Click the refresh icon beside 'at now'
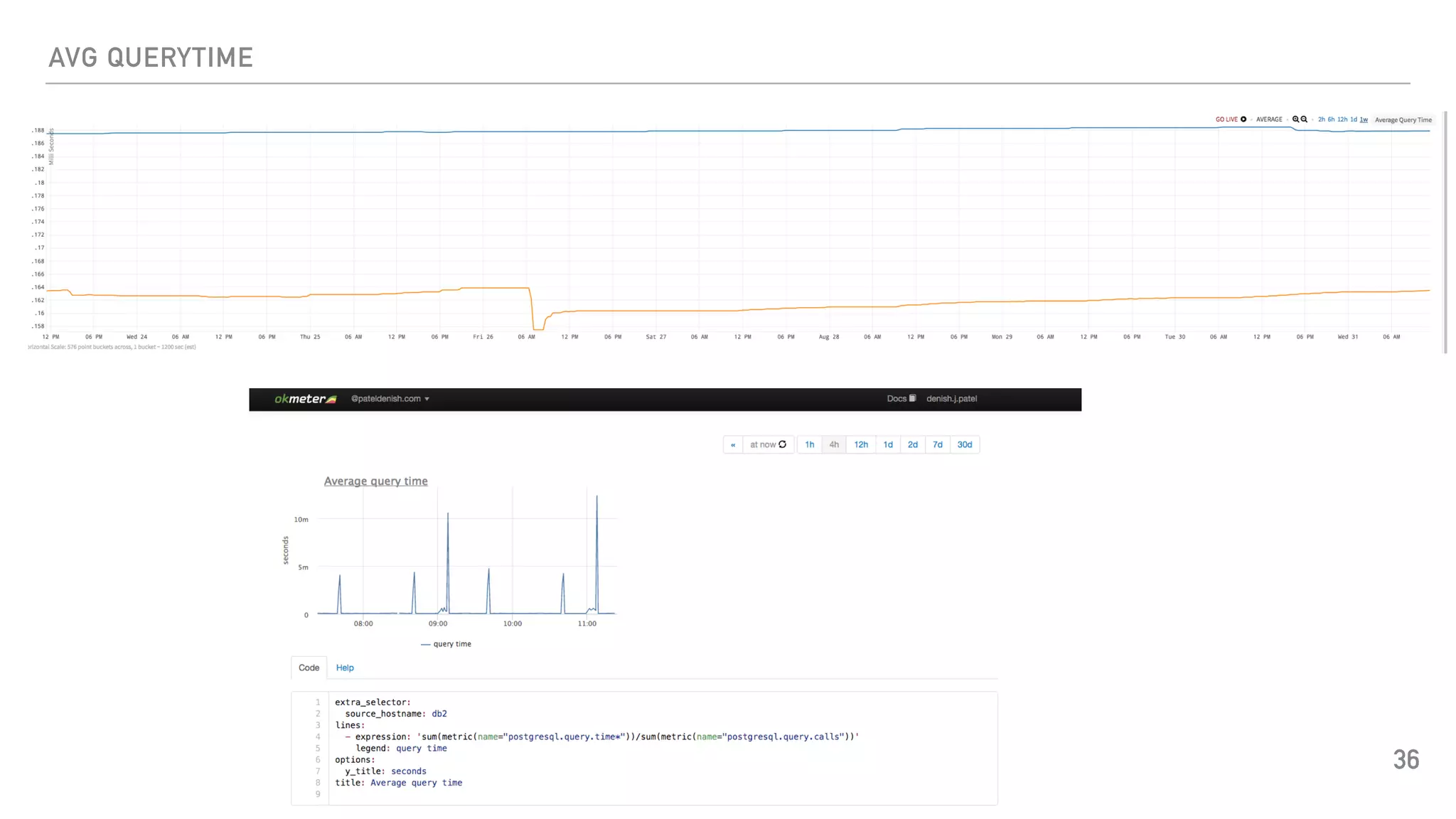The width and height of the screenshot is (1456, 819). [x=783, y=444]
